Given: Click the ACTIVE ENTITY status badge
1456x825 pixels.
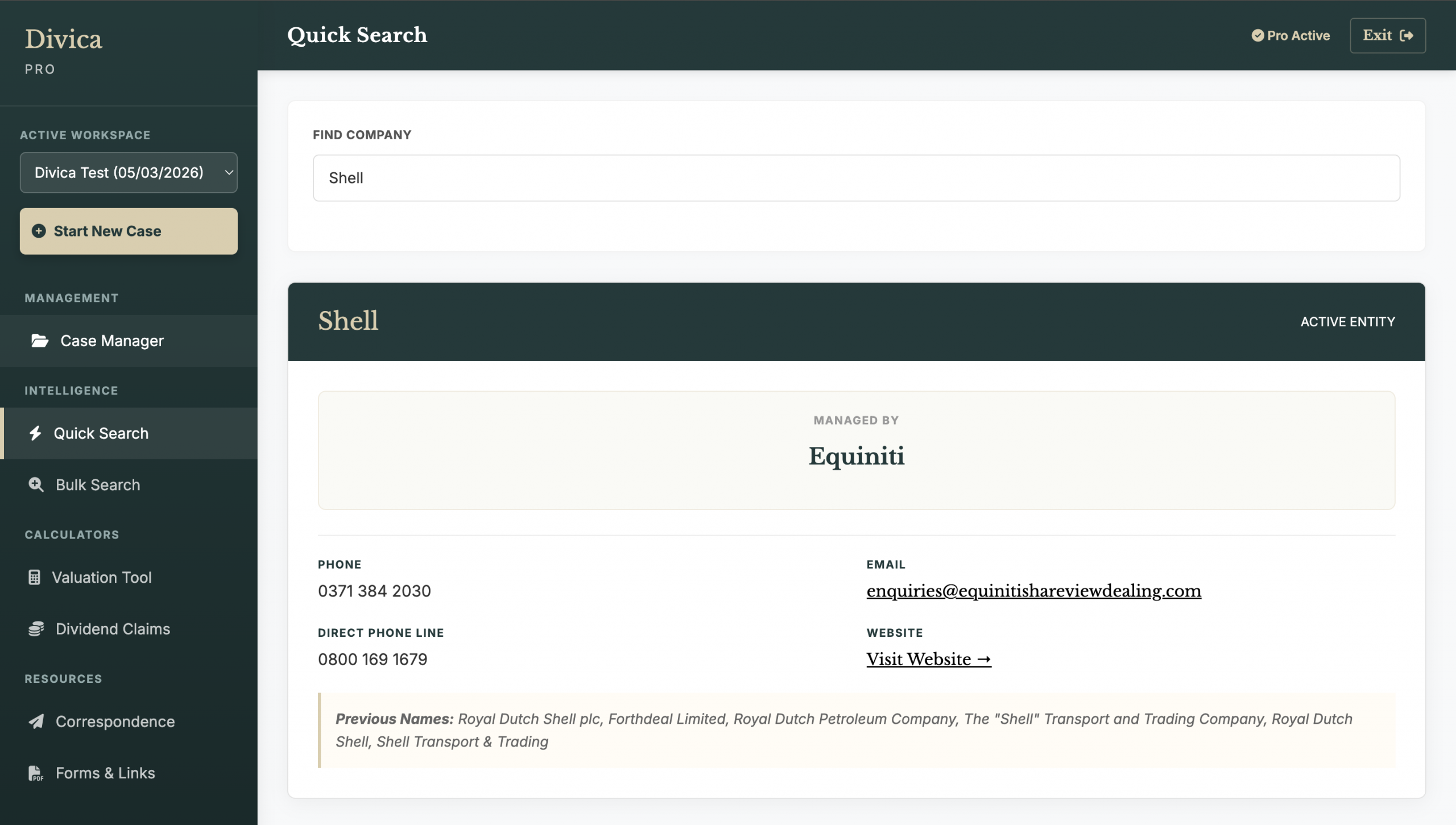Looking at the screenshot, I should pos(1348,322).
